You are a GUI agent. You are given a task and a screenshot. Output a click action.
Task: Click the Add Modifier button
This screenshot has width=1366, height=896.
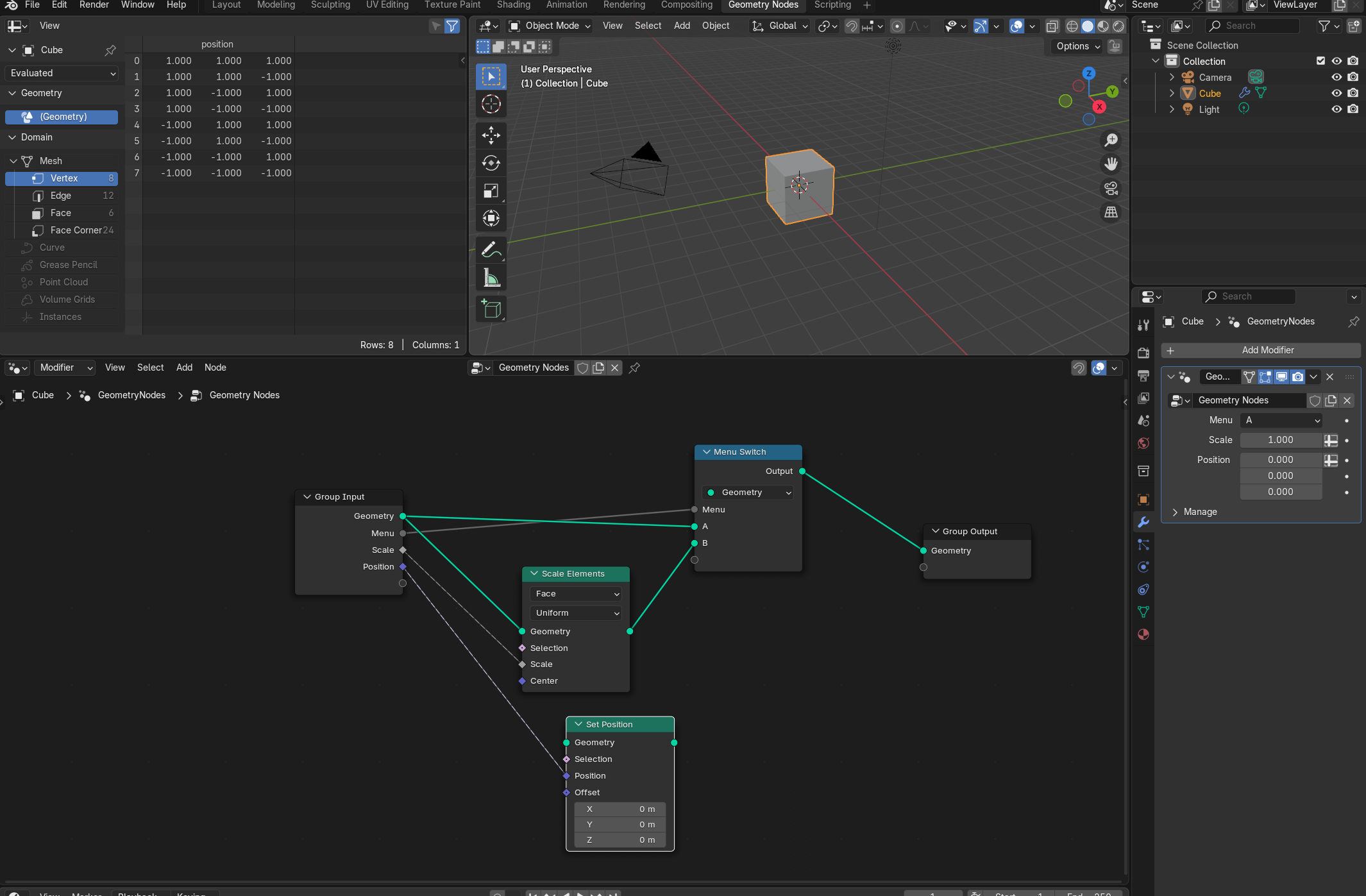[1261, 350]
